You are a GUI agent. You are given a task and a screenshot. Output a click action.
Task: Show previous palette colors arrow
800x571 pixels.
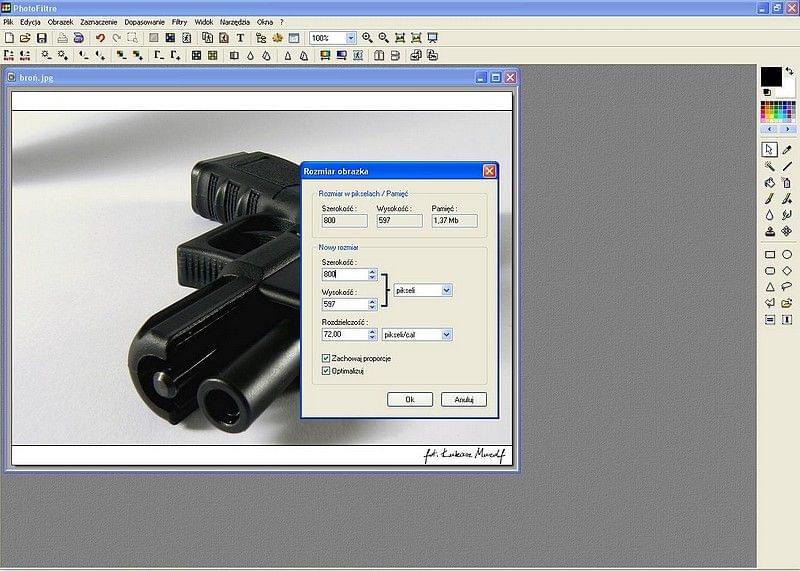(x=769, y=129)
